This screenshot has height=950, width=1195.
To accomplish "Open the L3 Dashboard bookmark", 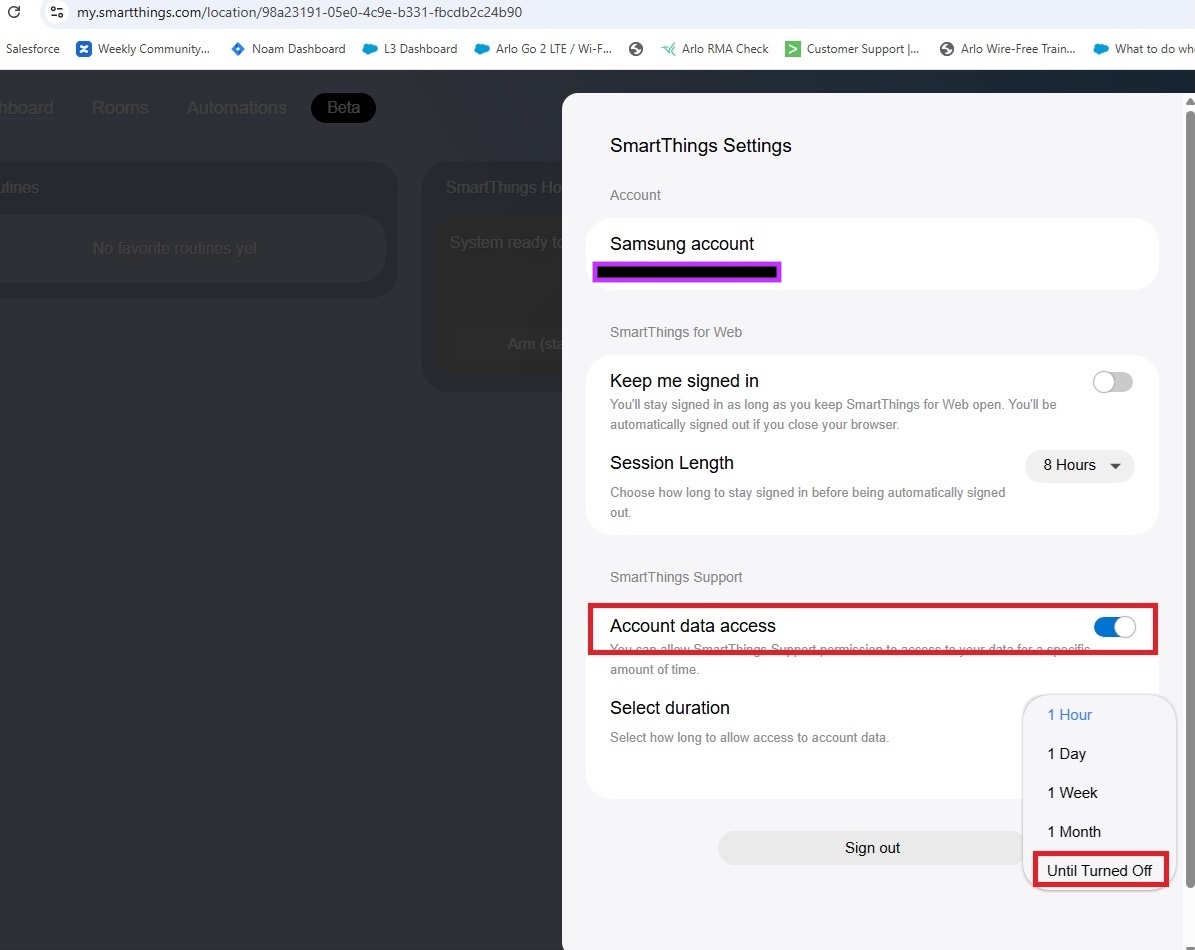I will pos(410,49).
